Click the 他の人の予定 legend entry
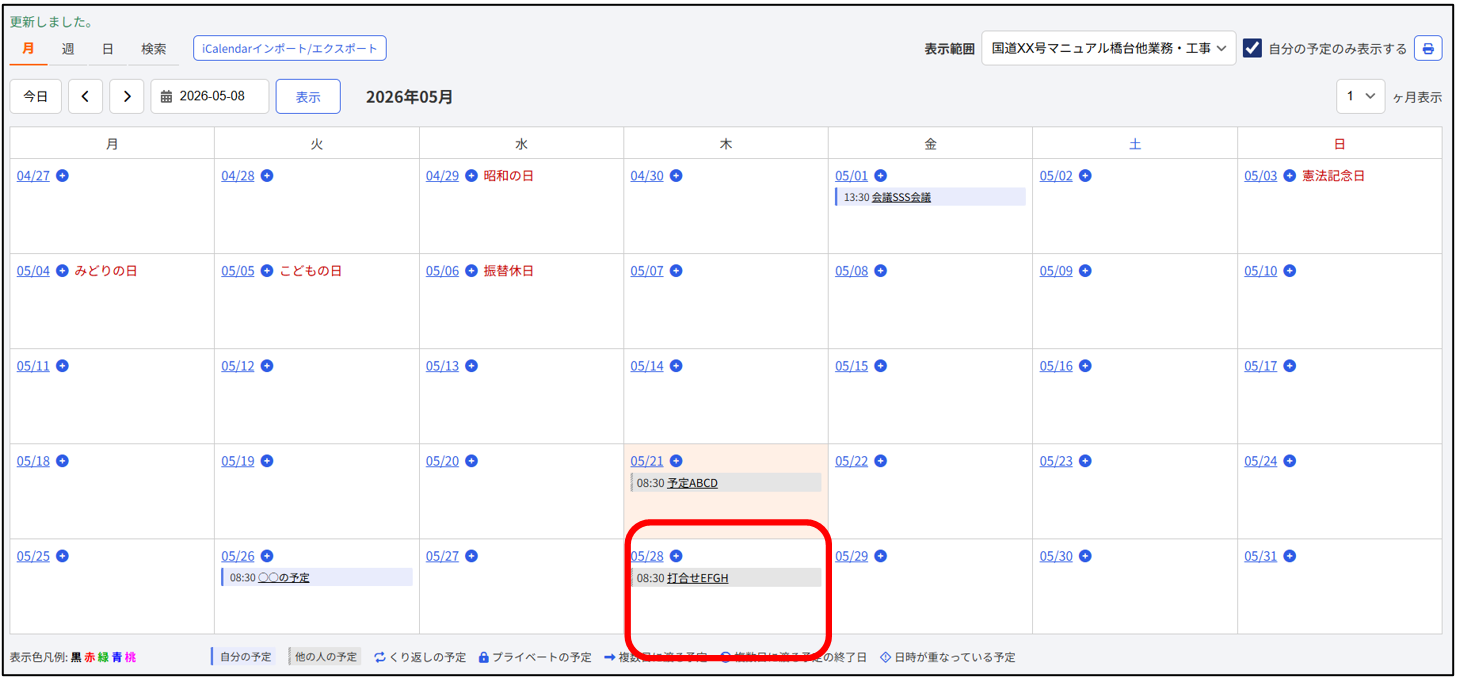Image resolution: width=1458 pixels, height=682 pixels. tap(325, 657)
